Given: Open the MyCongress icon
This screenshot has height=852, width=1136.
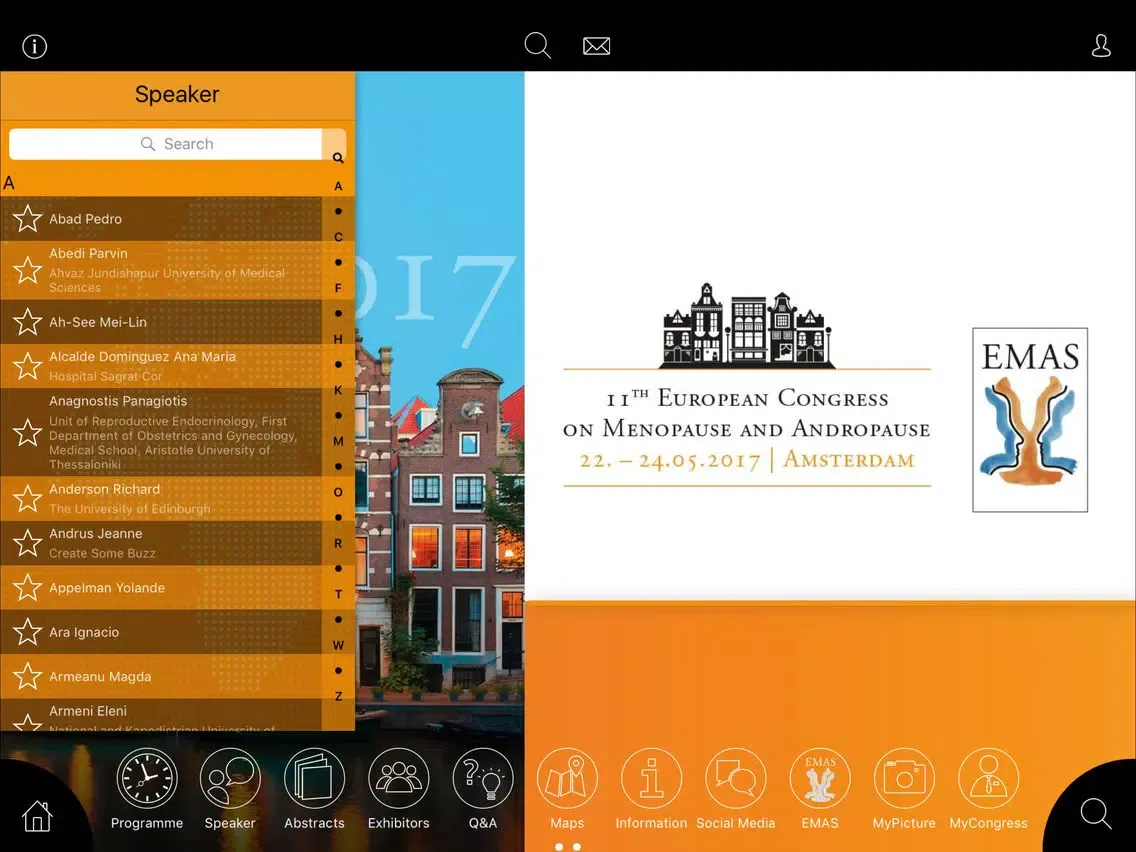Looking at the screenshot, I should (988, 778).
